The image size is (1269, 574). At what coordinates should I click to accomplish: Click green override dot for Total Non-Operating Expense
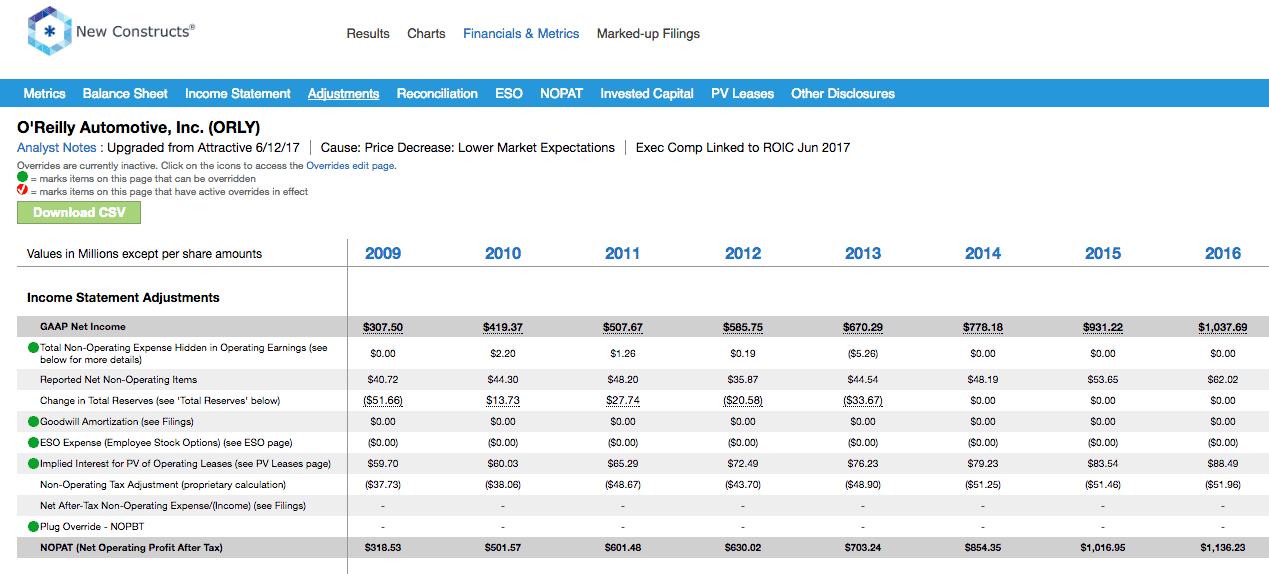click(x=33, y=348)
